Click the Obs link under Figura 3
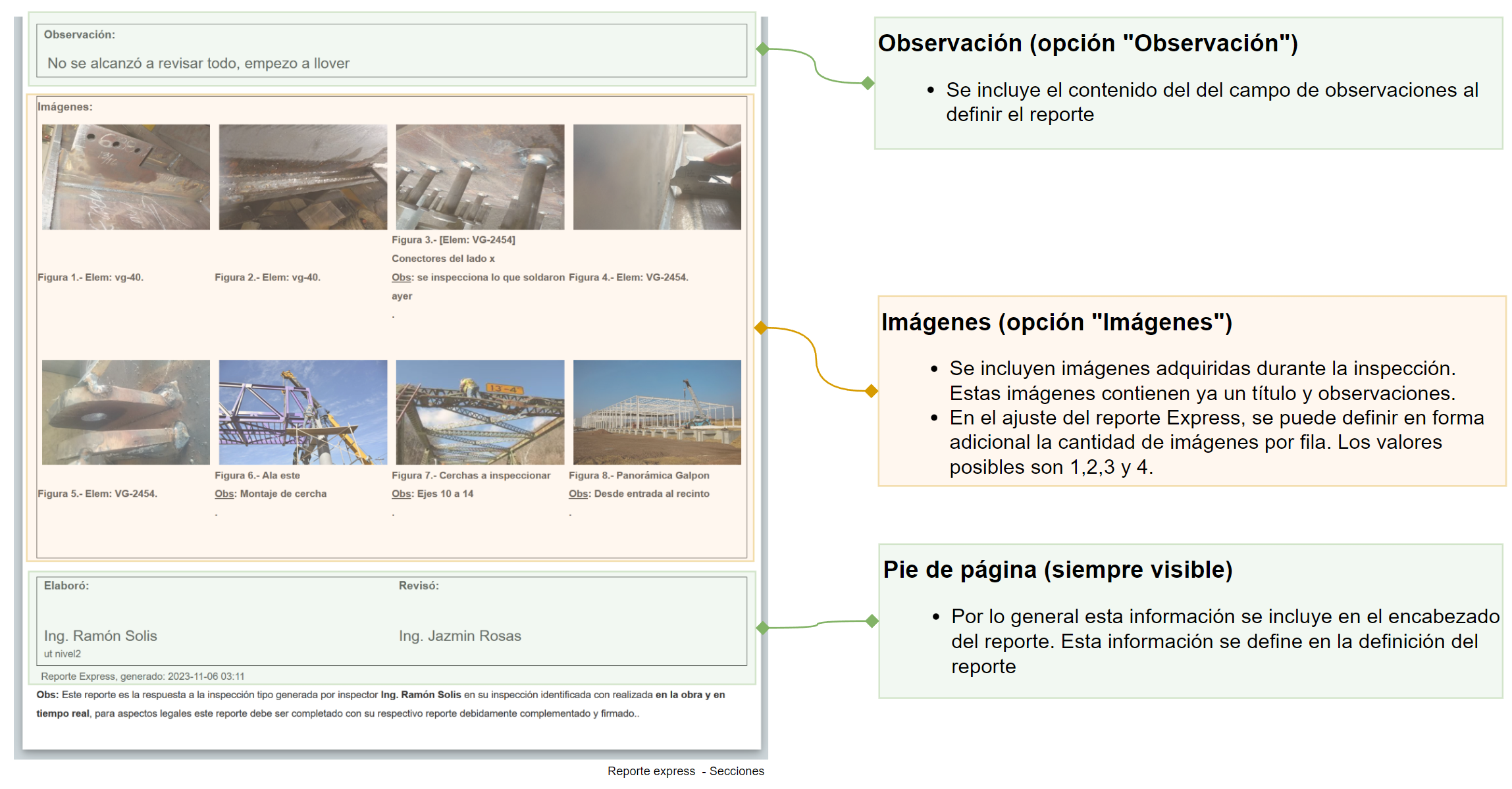Screen dimensions: 1512x789 tap(401, 278)
